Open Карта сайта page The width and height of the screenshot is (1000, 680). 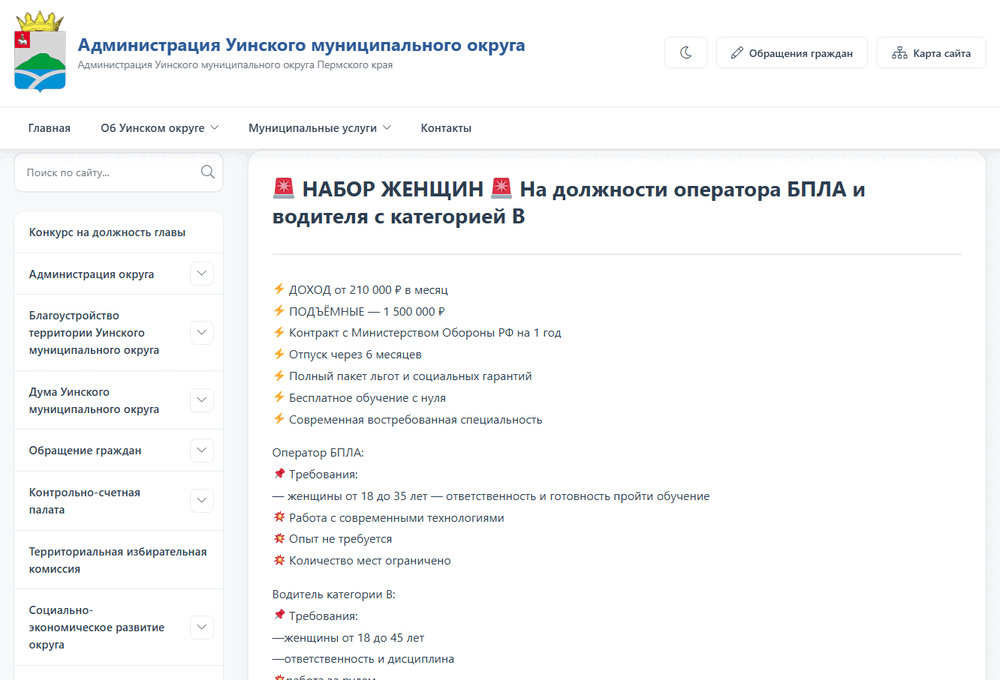click(x=931, y=53)
